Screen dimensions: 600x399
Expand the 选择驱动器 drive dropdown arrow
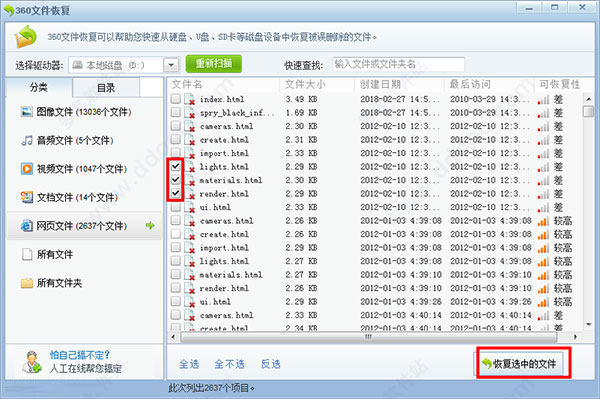click(171, 65)
